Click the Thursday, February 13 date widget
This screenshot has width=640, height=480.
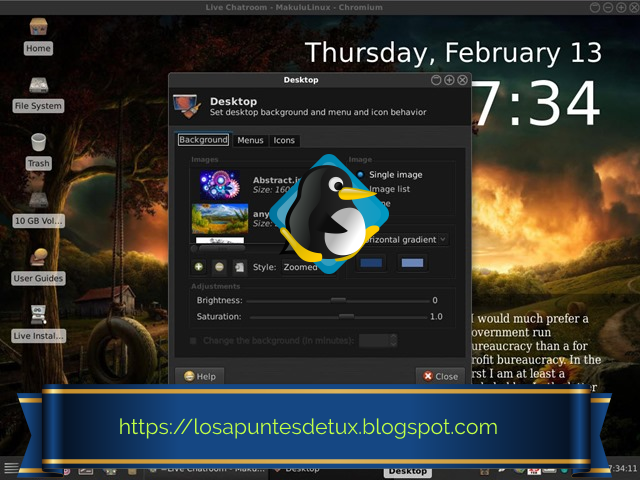click(453, 53)
